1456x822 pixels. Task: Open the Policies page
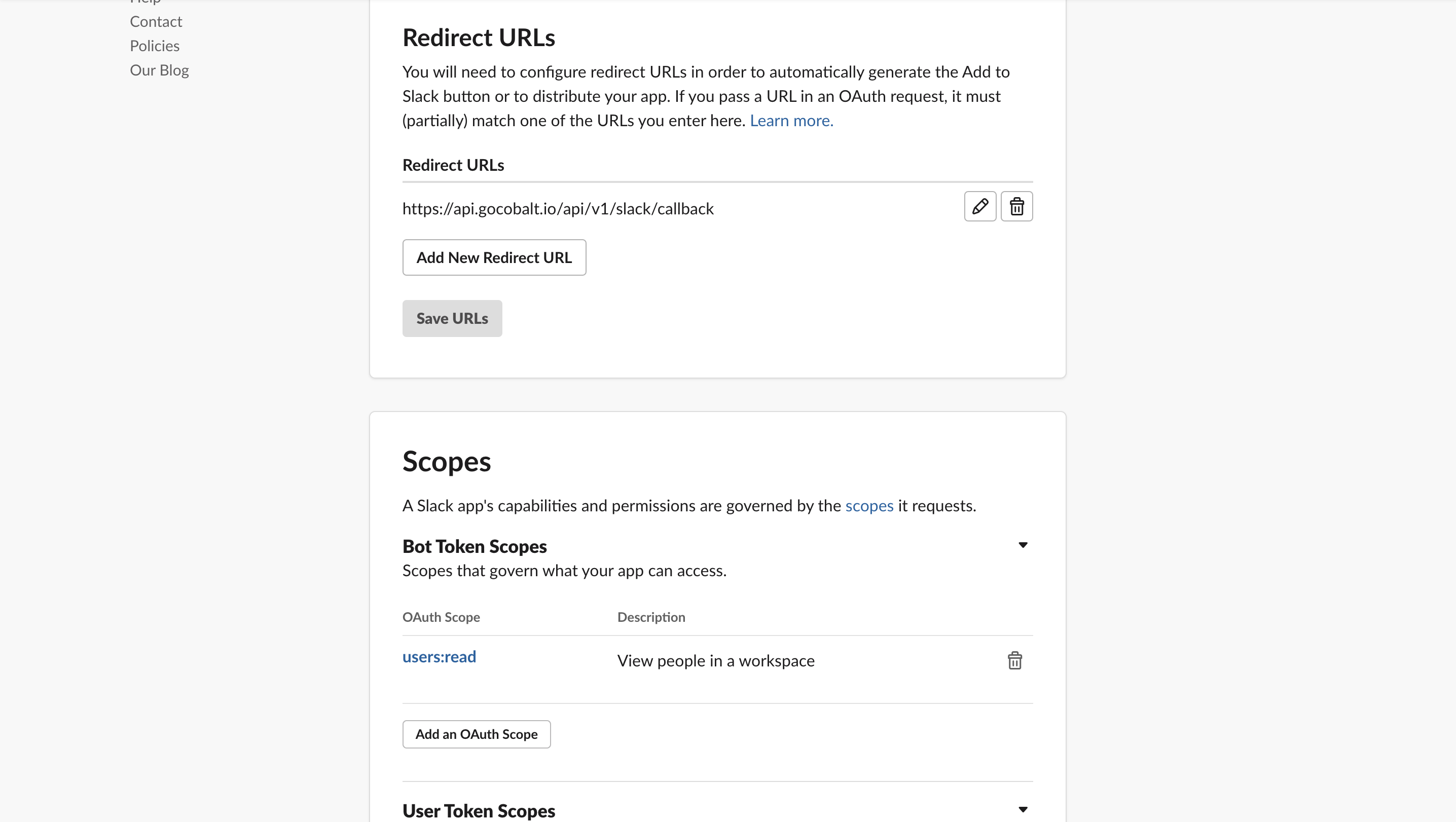tap(154, 45)
